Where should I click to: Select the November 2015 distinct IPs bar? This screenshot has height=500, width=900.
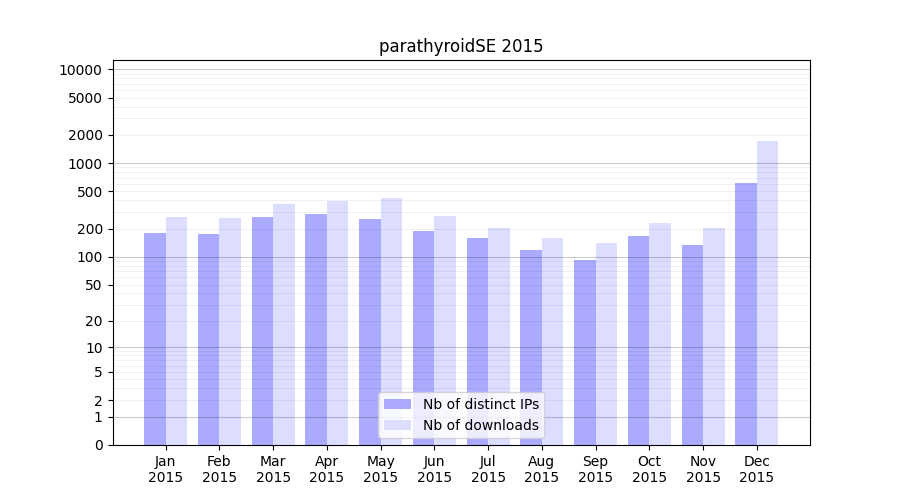pyautogui.click(x=692, y=345)
